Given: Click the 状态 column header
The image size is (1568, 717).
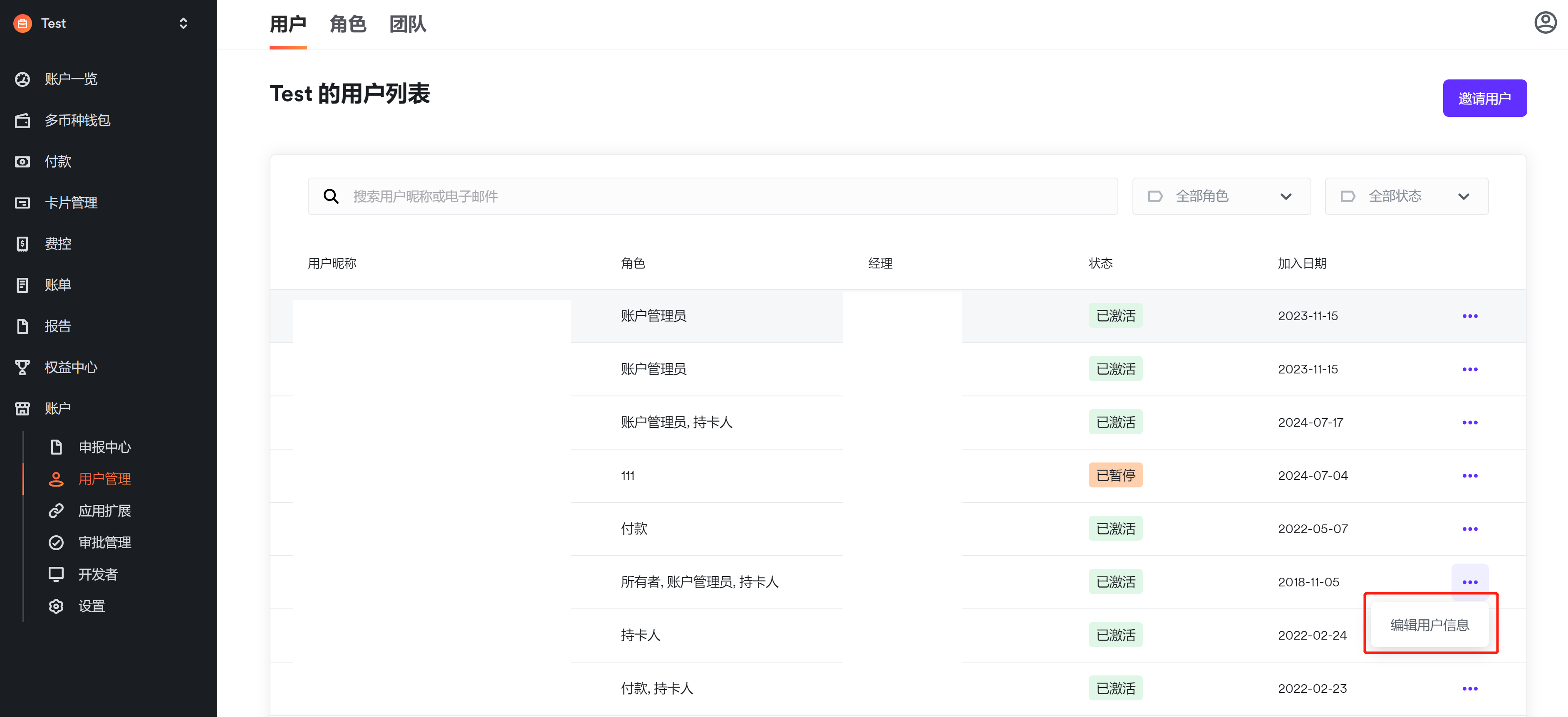Looking at the screenshot, I should coord(1100,264).
